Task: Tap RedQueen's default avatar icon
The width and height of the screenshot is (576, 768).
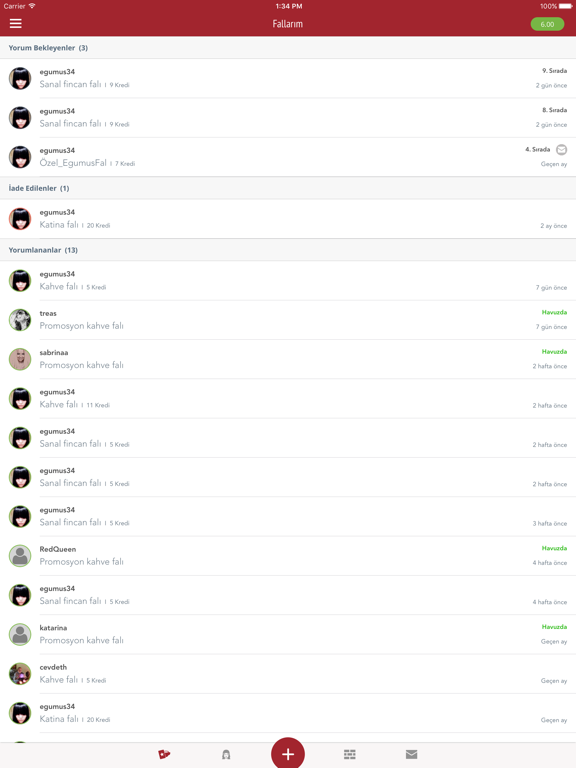Action: pyautogui.click(x=20, y=555)
